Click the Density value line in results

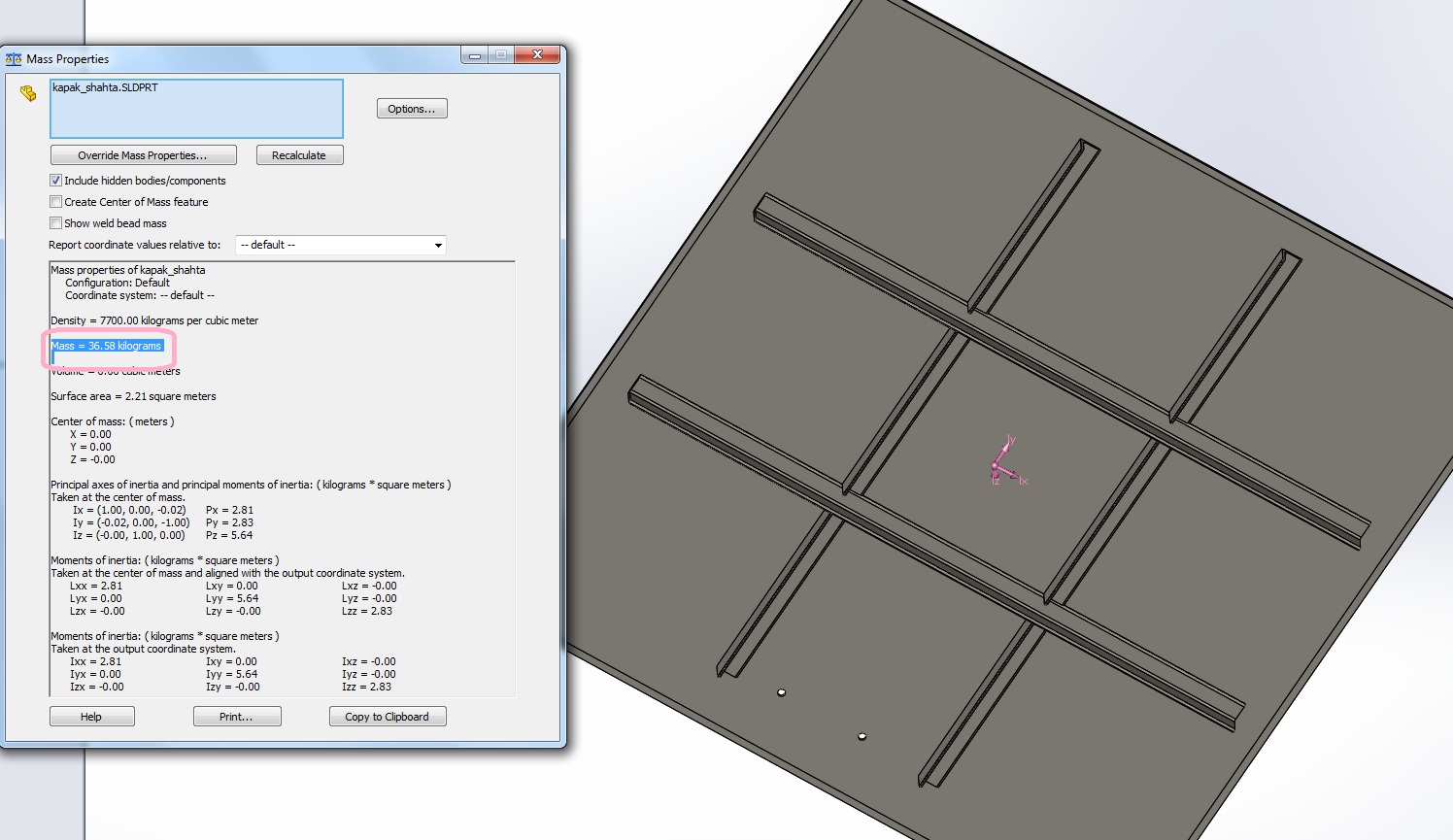click(x=154, y=320)
